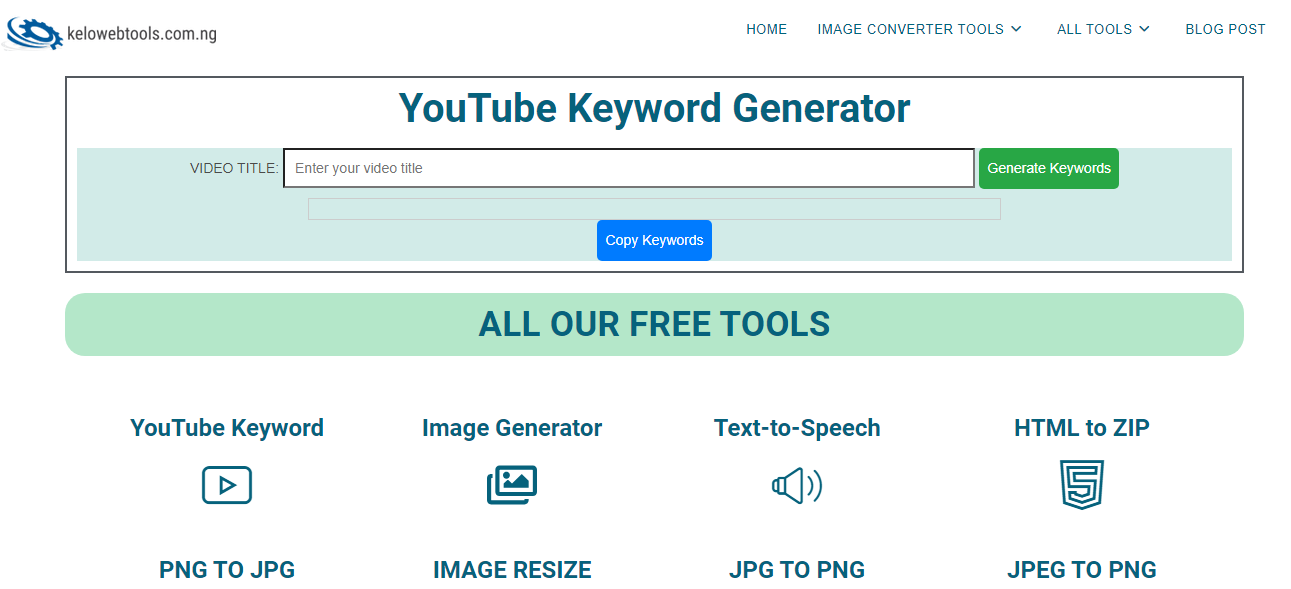Open the YouTube play-button tool icon

click(227, 486)
